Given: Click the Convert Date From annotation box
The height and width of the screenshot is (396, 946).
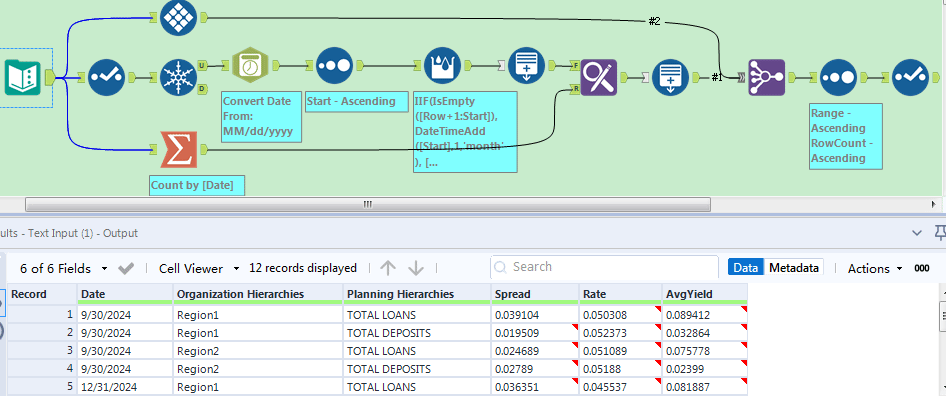Looking at the screenshot, I should pyautogui.click(x=261, y=117).
